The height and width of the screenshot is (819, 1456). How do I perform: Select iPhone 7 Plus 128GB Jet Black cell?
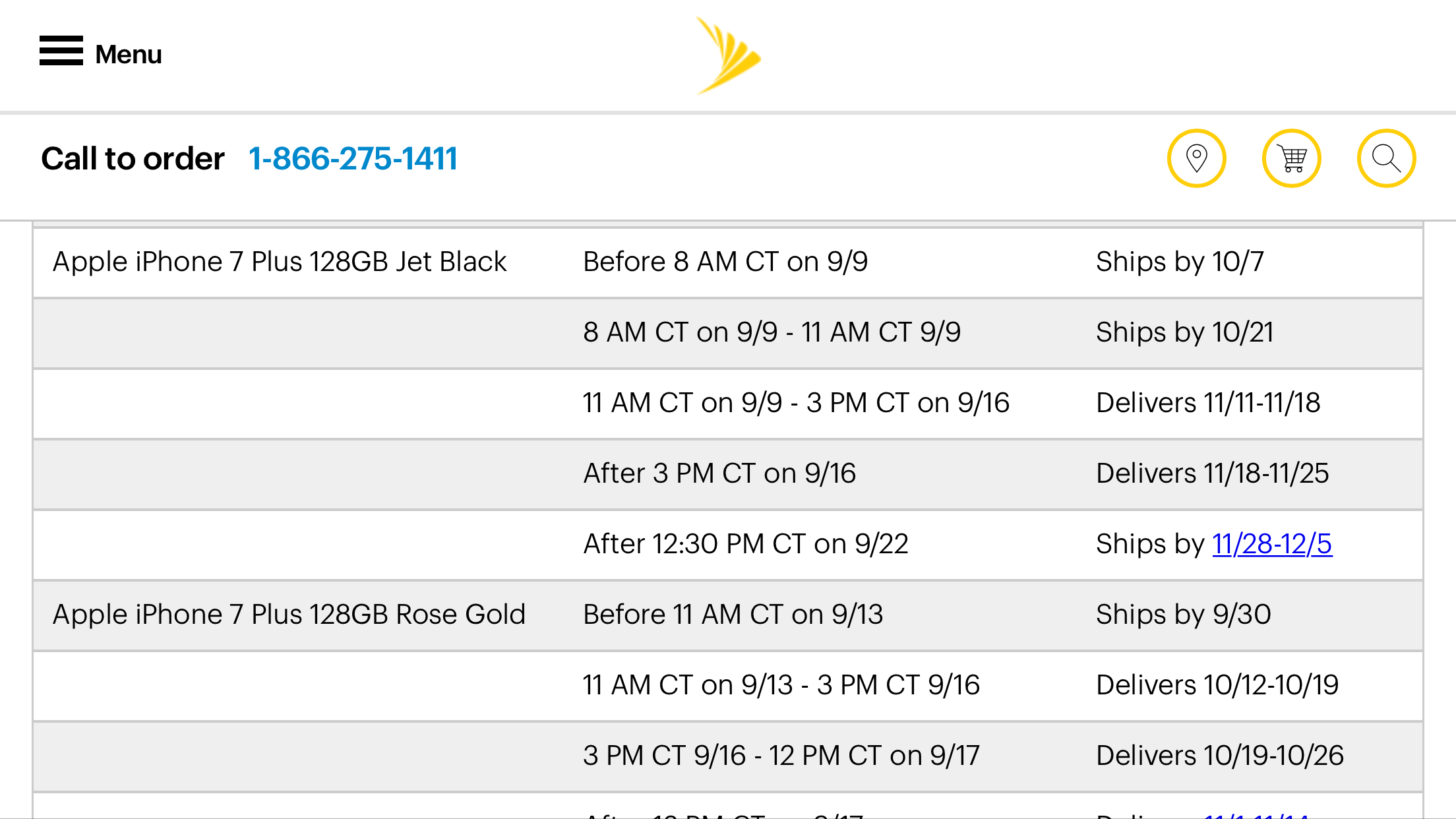click(280, 262)
